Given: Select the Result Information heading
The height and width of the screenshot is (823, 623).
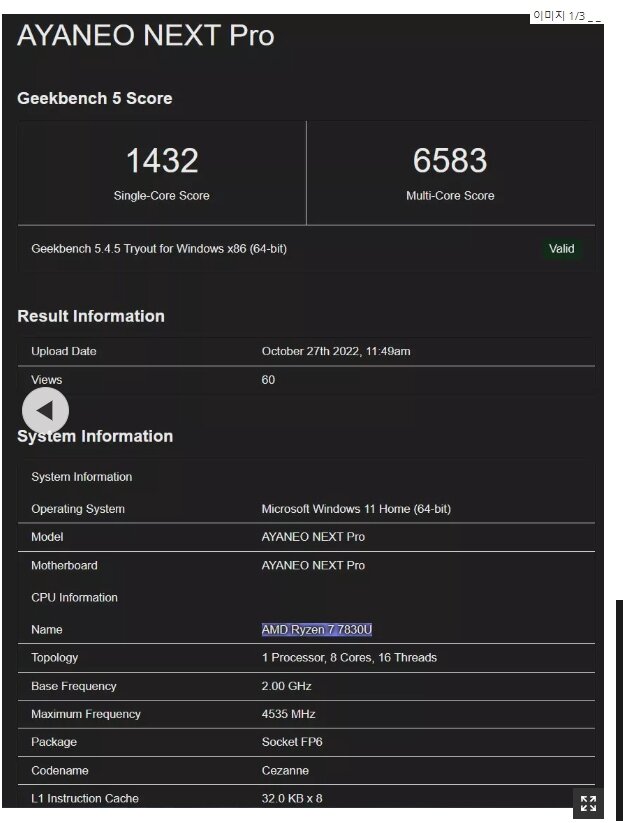Looking at the screenshot, I should pyautogui.click(x=91, y=316).
